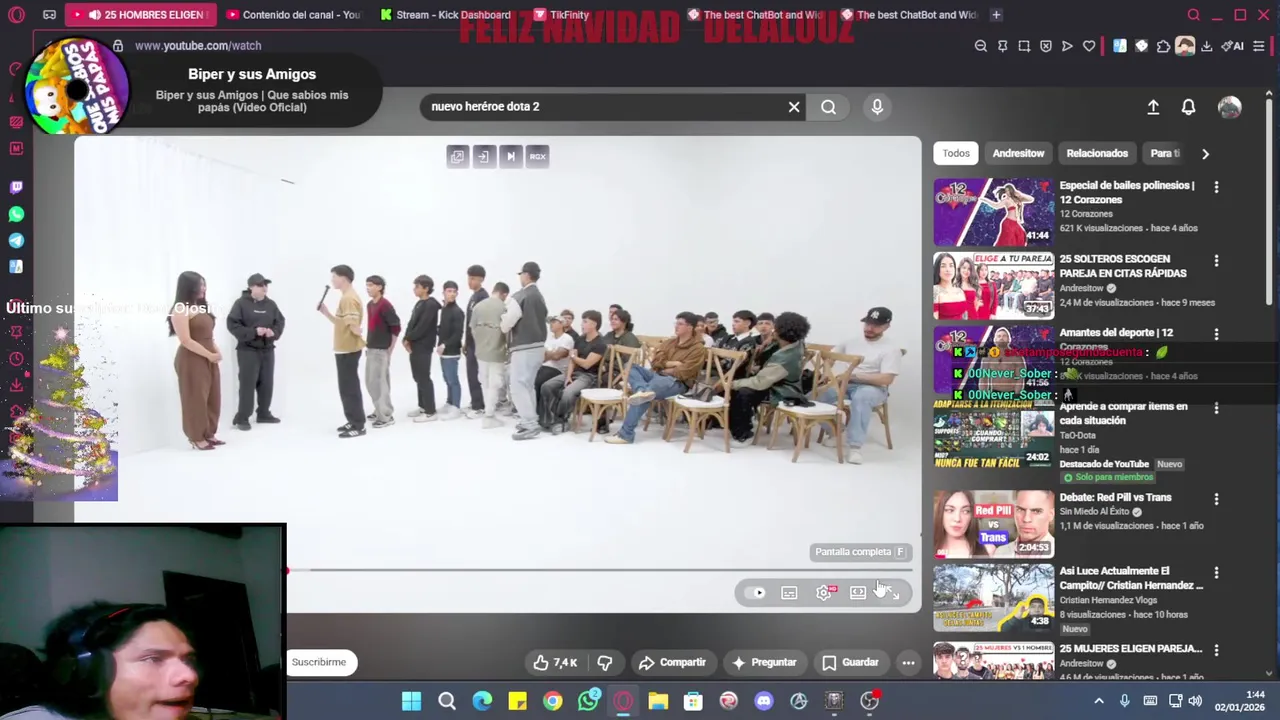Clear the YouTube search box text
Image resolution: width=1280 pixels, height=720 pixels.
point(794,107)
